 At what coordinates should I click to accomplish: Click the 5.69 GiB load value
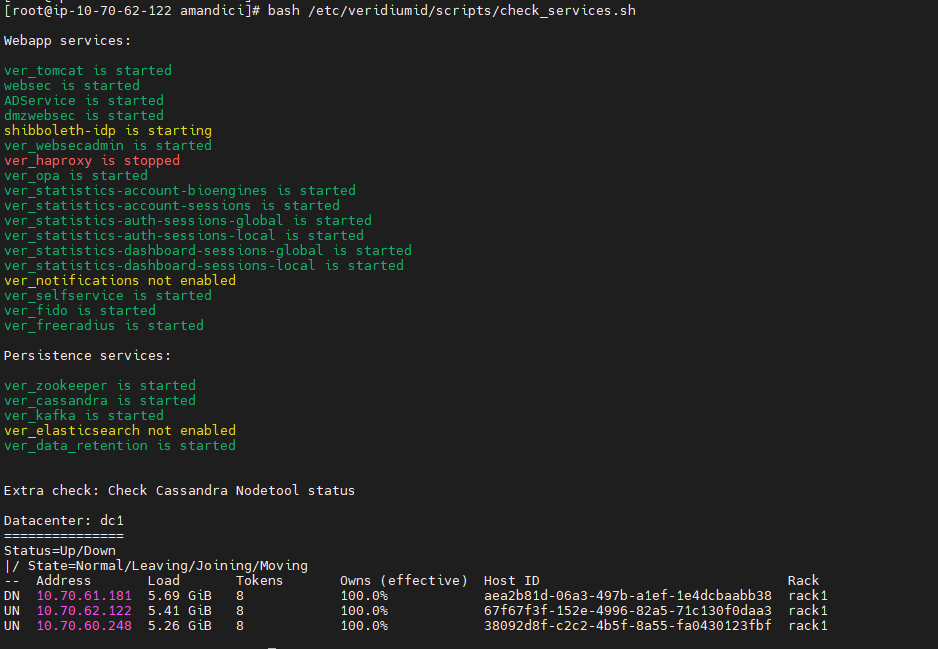tap(180, 596)
